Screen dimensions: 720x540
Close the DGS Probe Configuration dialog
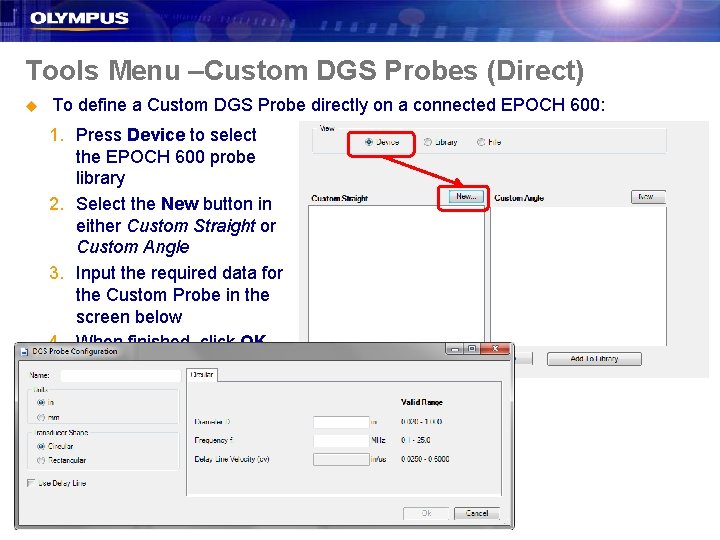point(495,349)
